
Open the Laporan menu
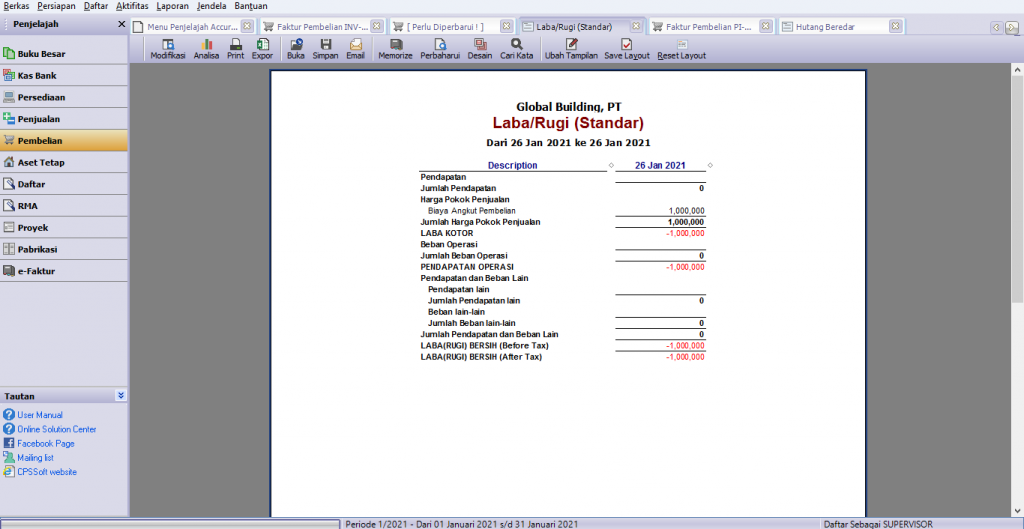tap(173, 6)
